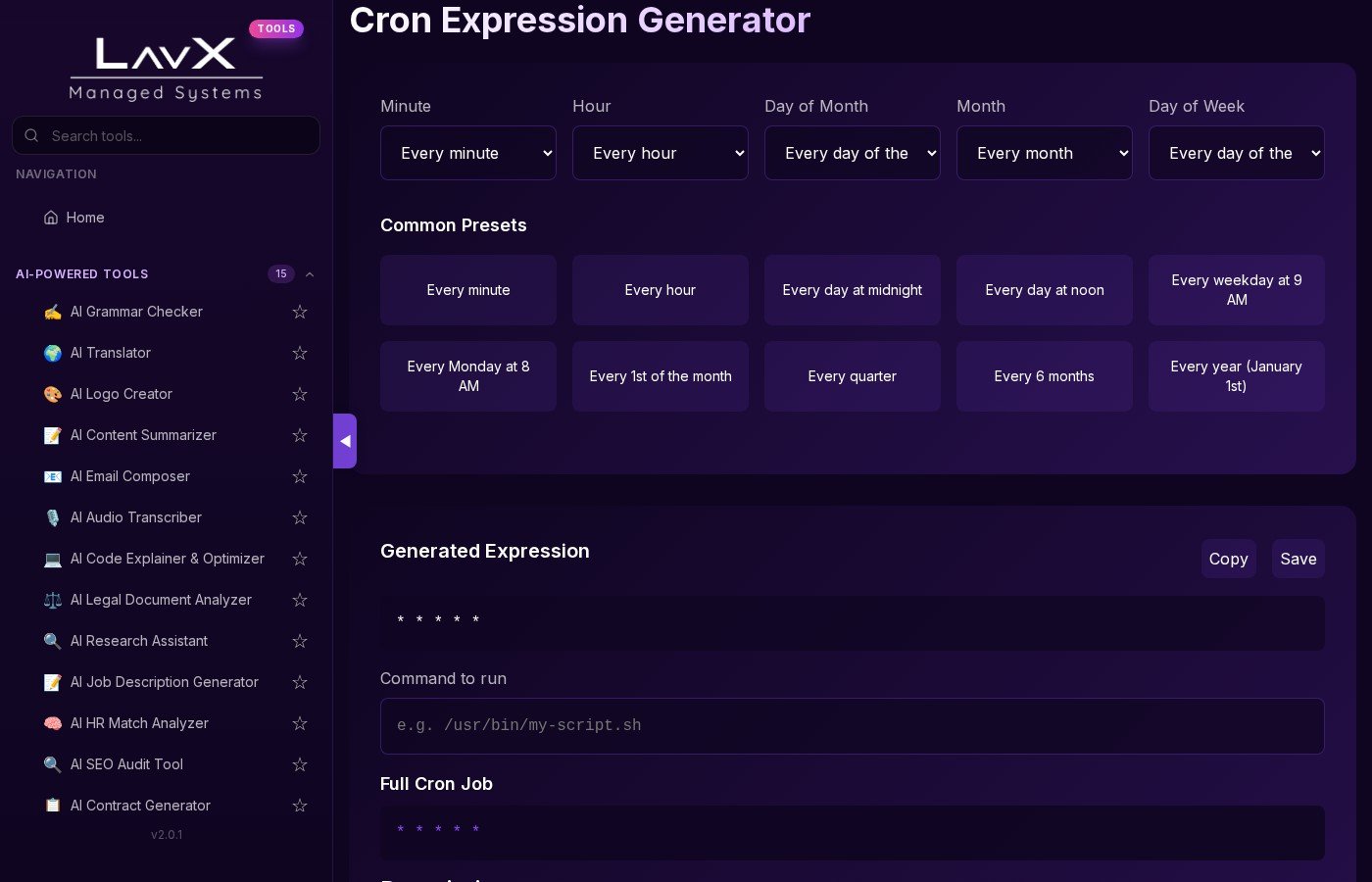The width and height of the screenshot is (1372, 882).
Task: Click the AI Translator globe icon
Action: click(x=53, y=353)
